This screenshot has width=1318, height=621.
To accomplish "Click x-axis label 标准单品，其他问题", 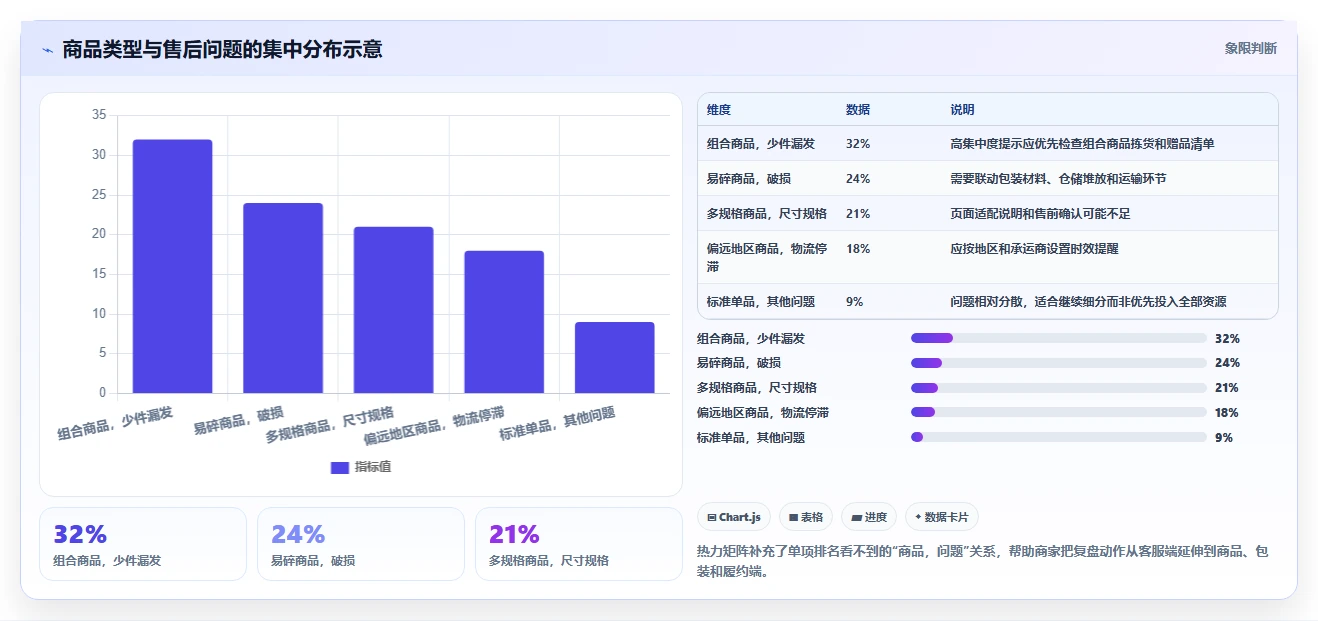I will pos(557,423).
